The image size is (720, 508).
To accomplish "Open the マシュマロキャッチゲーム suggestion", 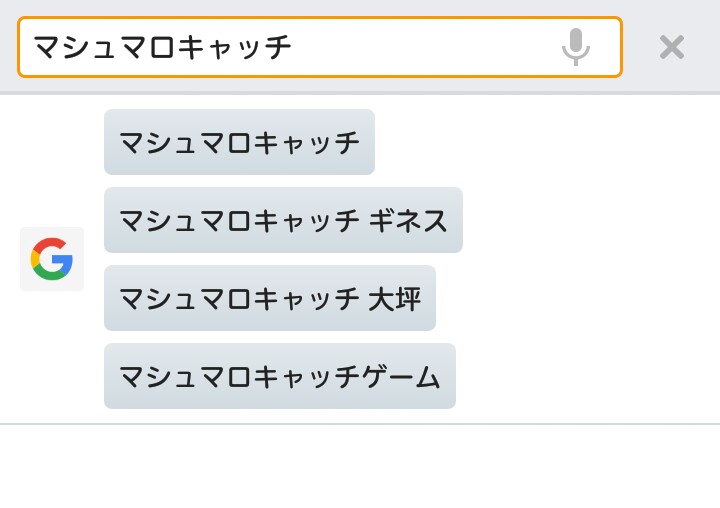I will click(x=279, y=376).
